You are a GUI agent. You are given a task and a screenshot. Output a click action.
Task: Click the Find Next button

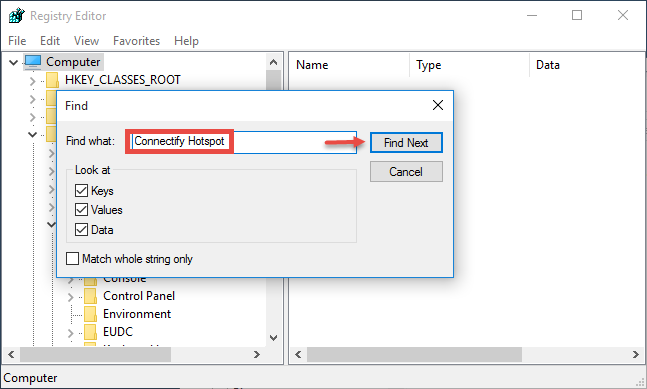406,143
